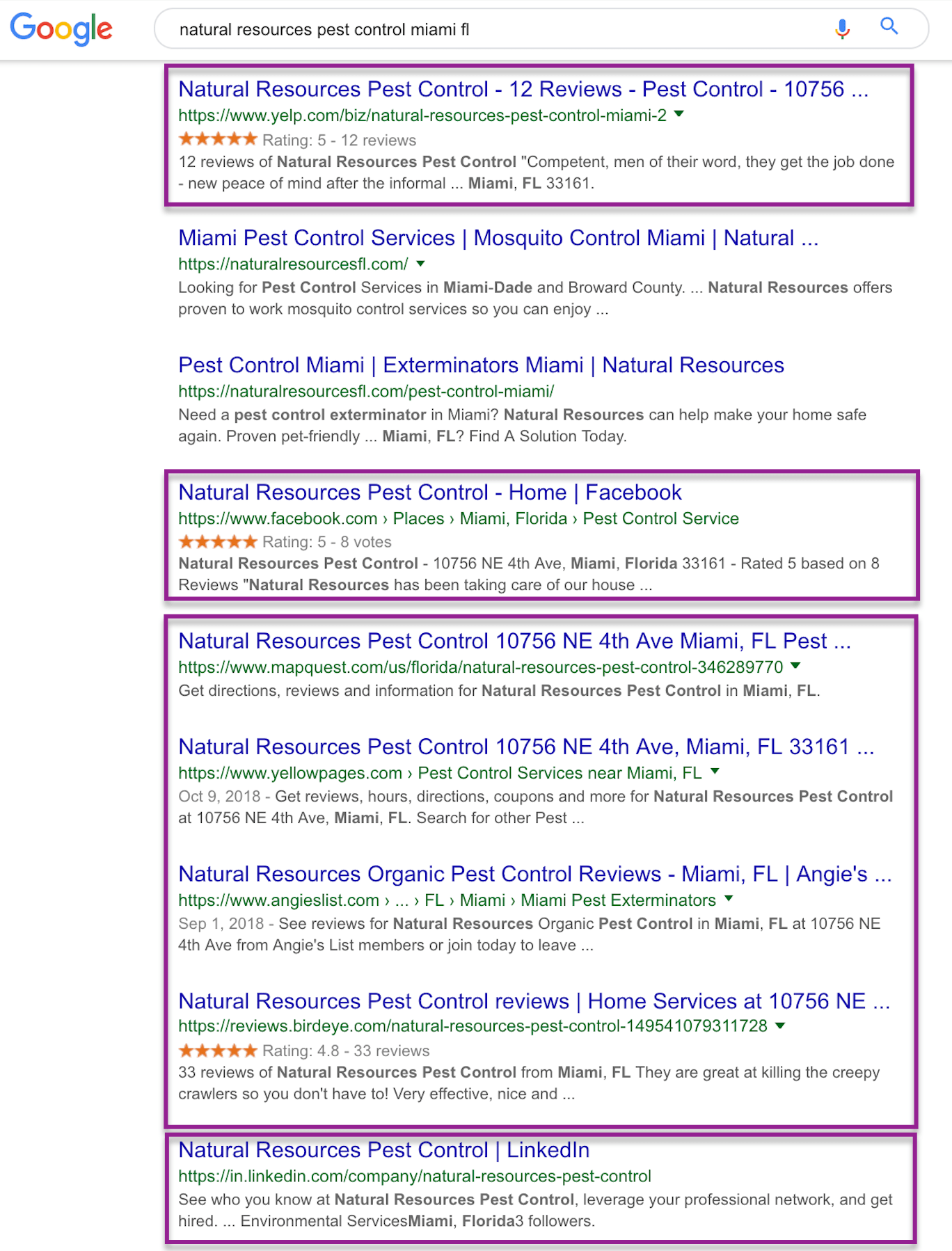Click the 'Rating: 5 - 12 reviews' stars
Screen dimensions: 952x1251
[218, 139]
